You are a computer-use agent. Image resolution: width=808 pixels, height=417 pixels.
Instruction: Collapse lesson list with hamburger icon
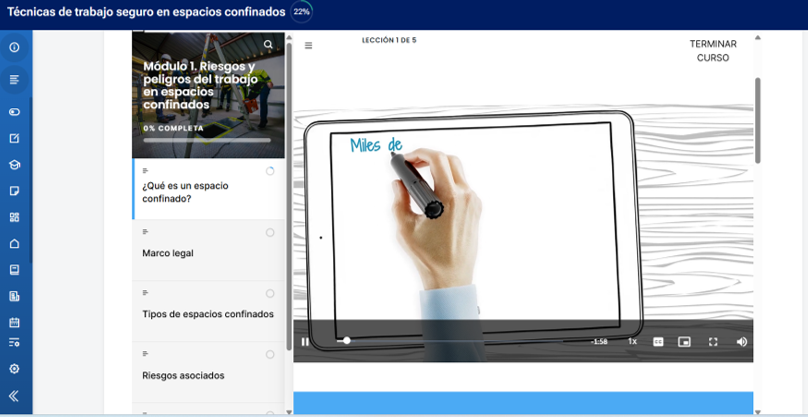pos(308,46)
